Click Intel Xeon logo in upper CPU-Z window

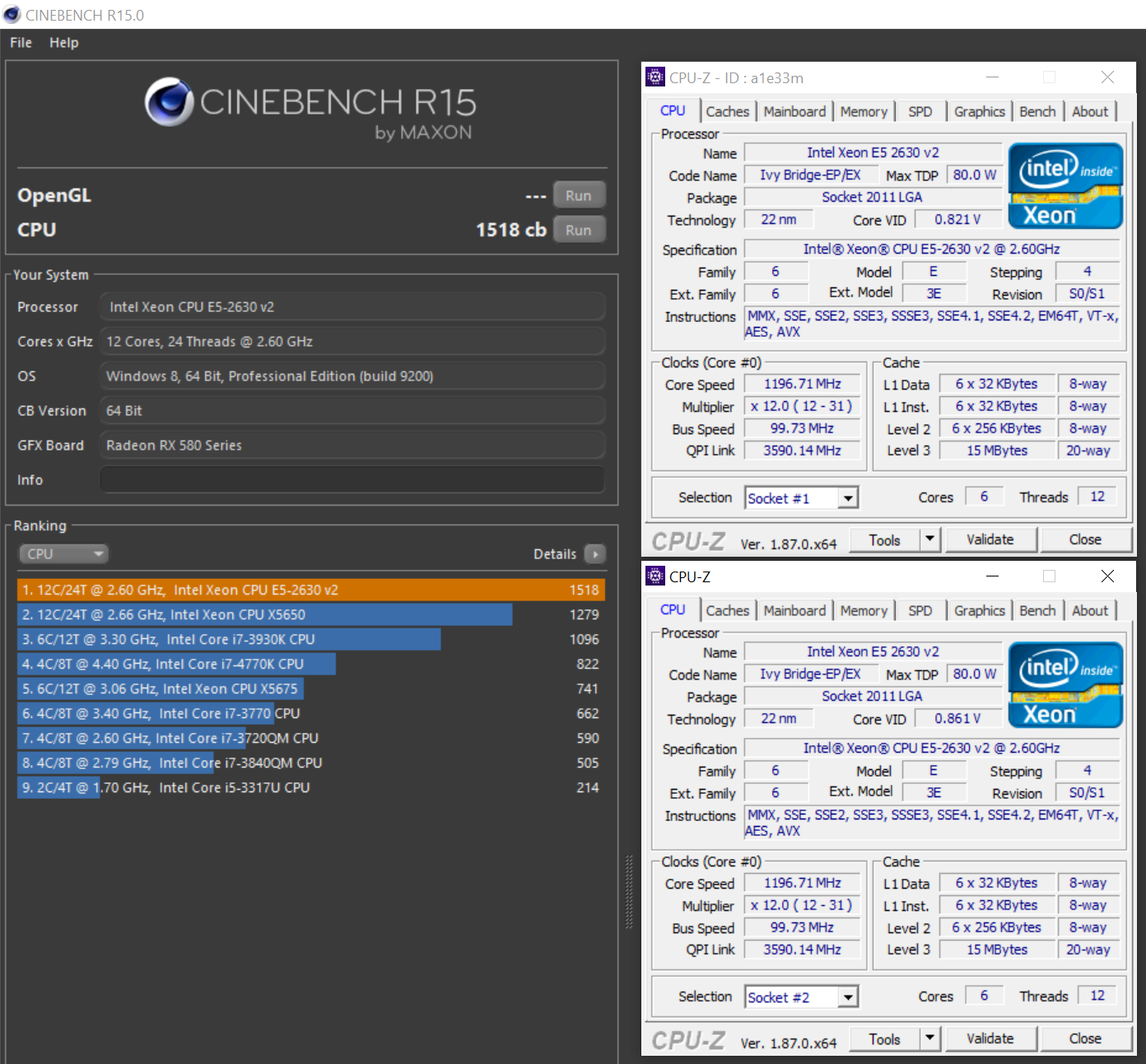[1065, 186]
